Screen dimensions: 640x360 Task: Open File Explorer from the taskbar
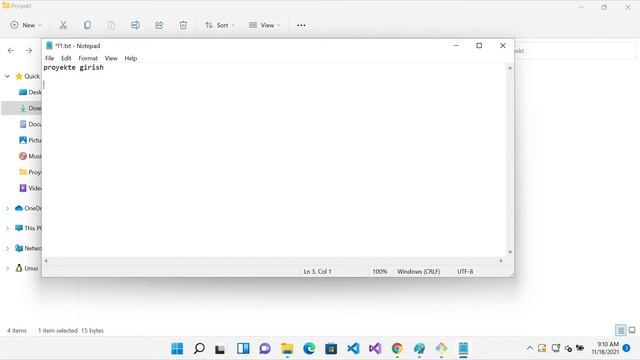(287, 349)
